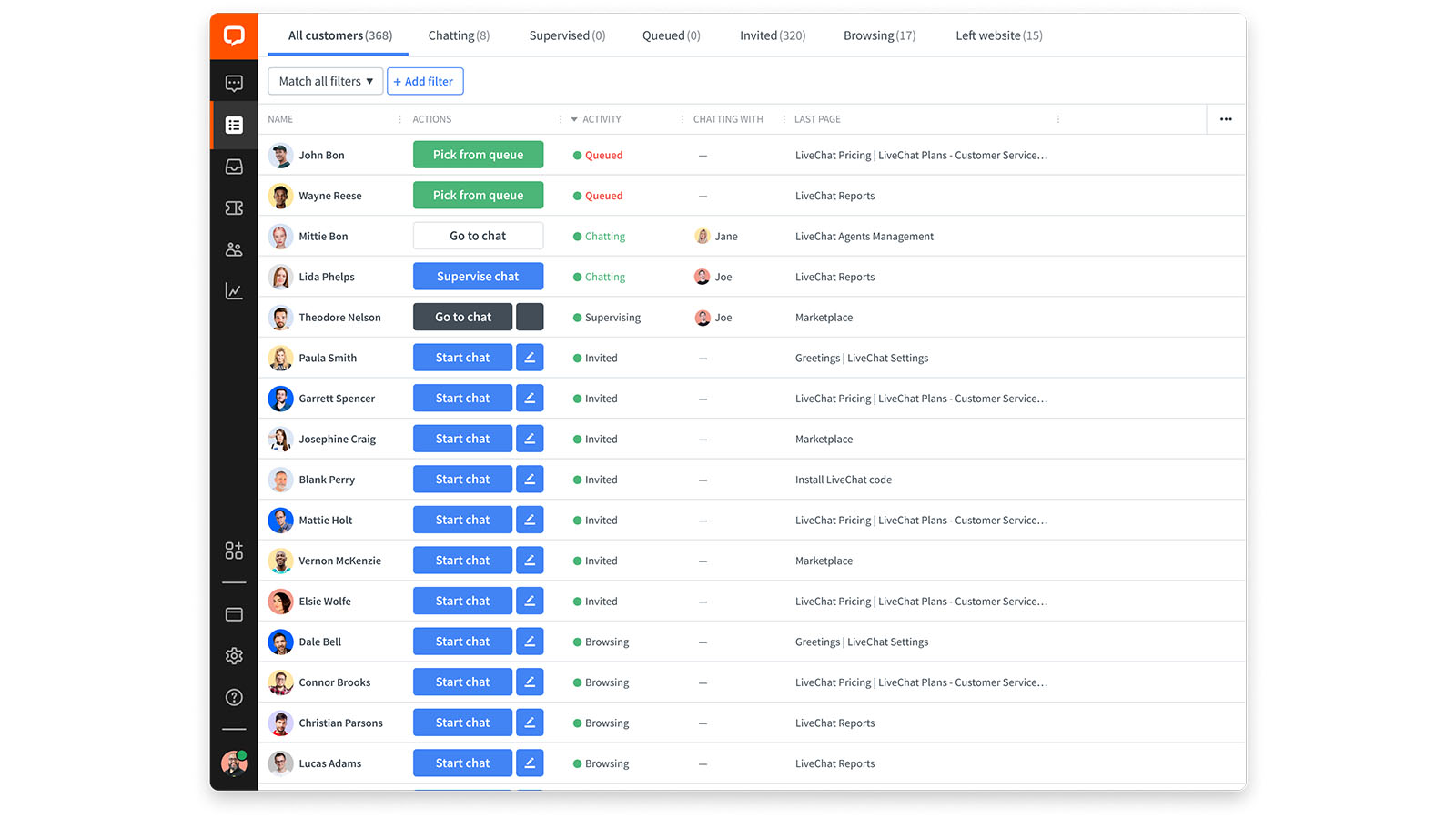Go to chat with Mittie Bon
The height and width of the screenshot is (819, 1456).
(478, 236)
